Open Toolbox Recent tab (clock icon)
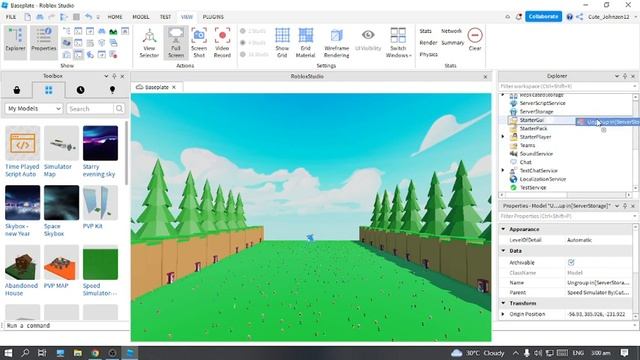 pyautogui.click(x=80, y=90)
